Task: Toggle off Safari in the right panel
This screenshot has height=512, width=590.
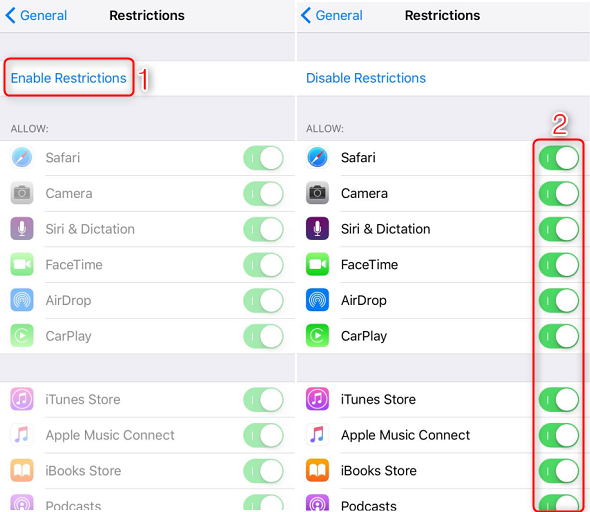Action: click(559, 158)
